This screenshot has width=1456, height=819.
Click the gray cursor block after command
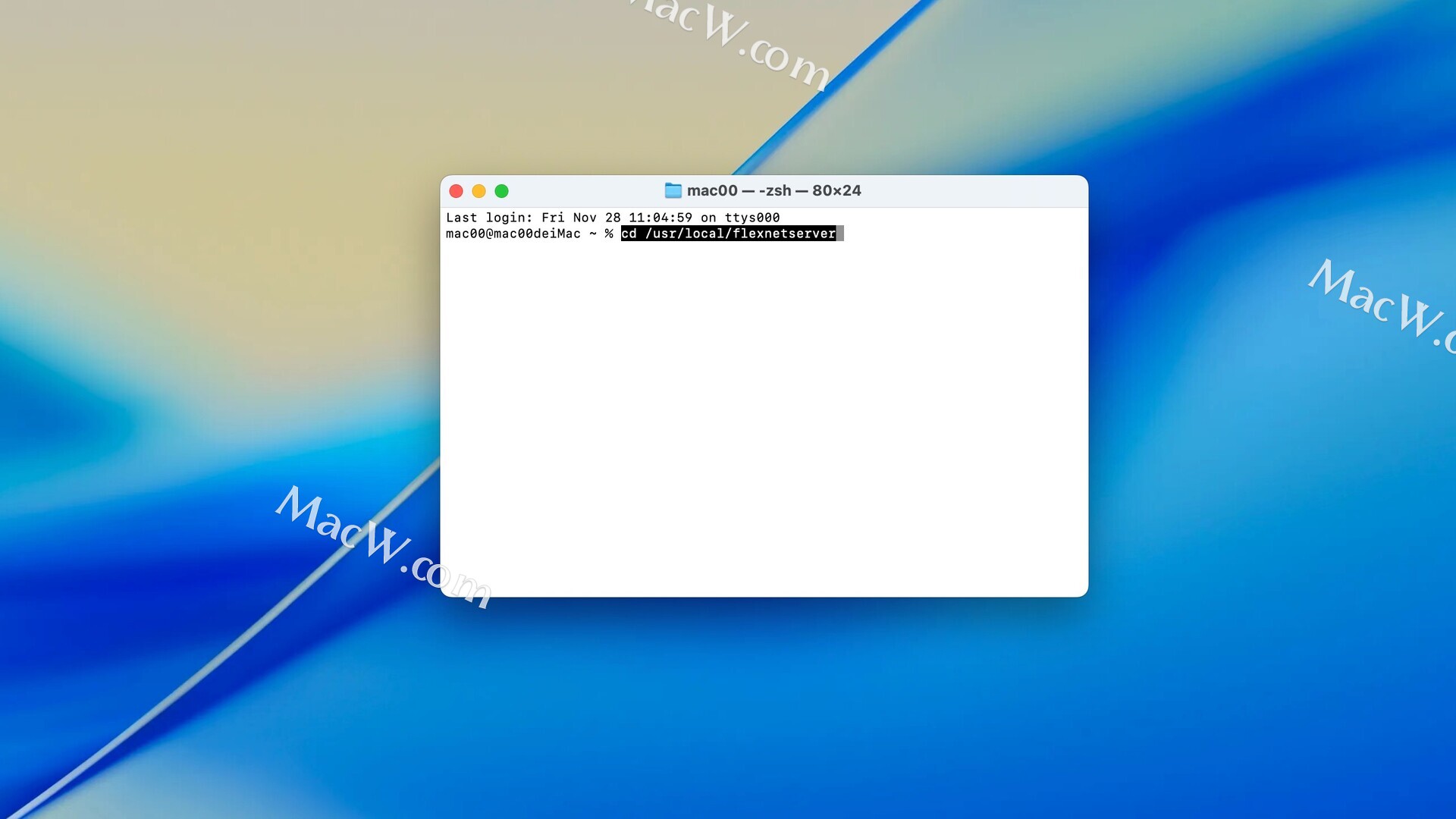(840, 234)
